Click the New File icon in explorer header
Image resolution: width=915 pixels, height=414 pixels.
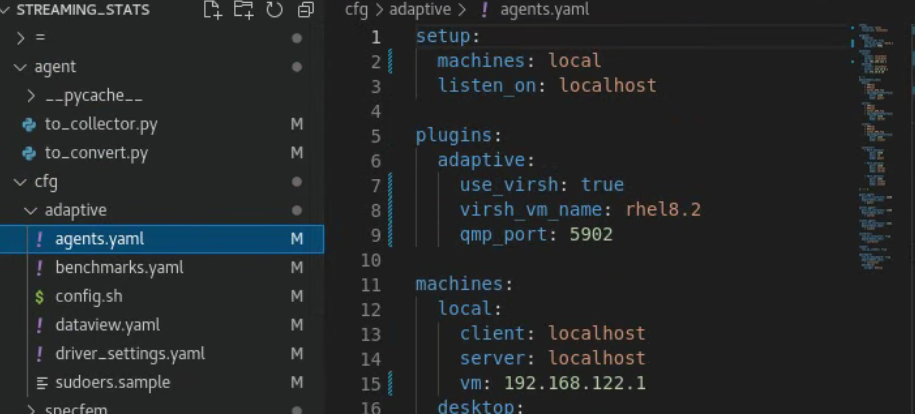tap(212, 9)
